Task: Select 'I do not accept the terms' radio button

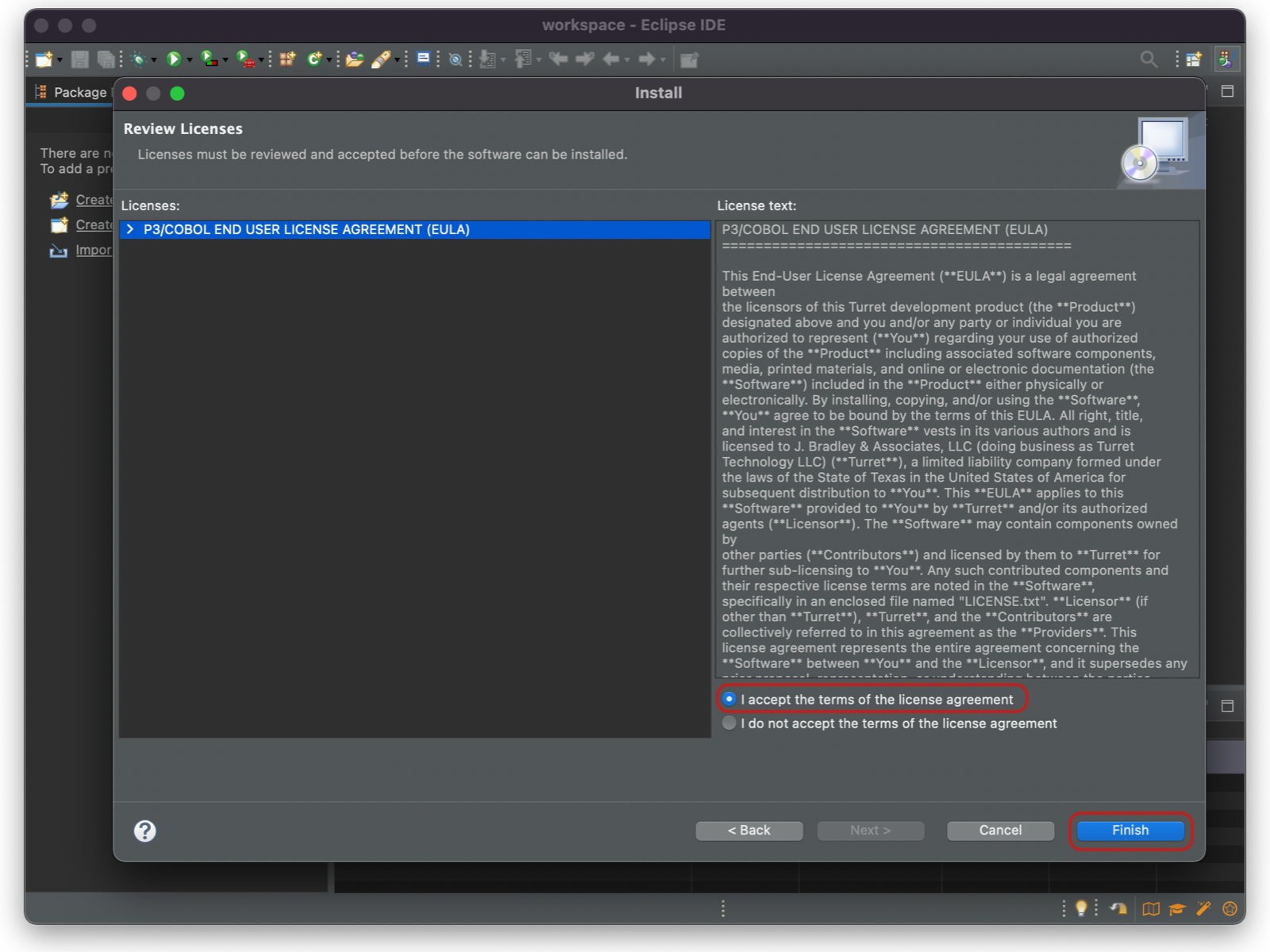Action: 729,724
